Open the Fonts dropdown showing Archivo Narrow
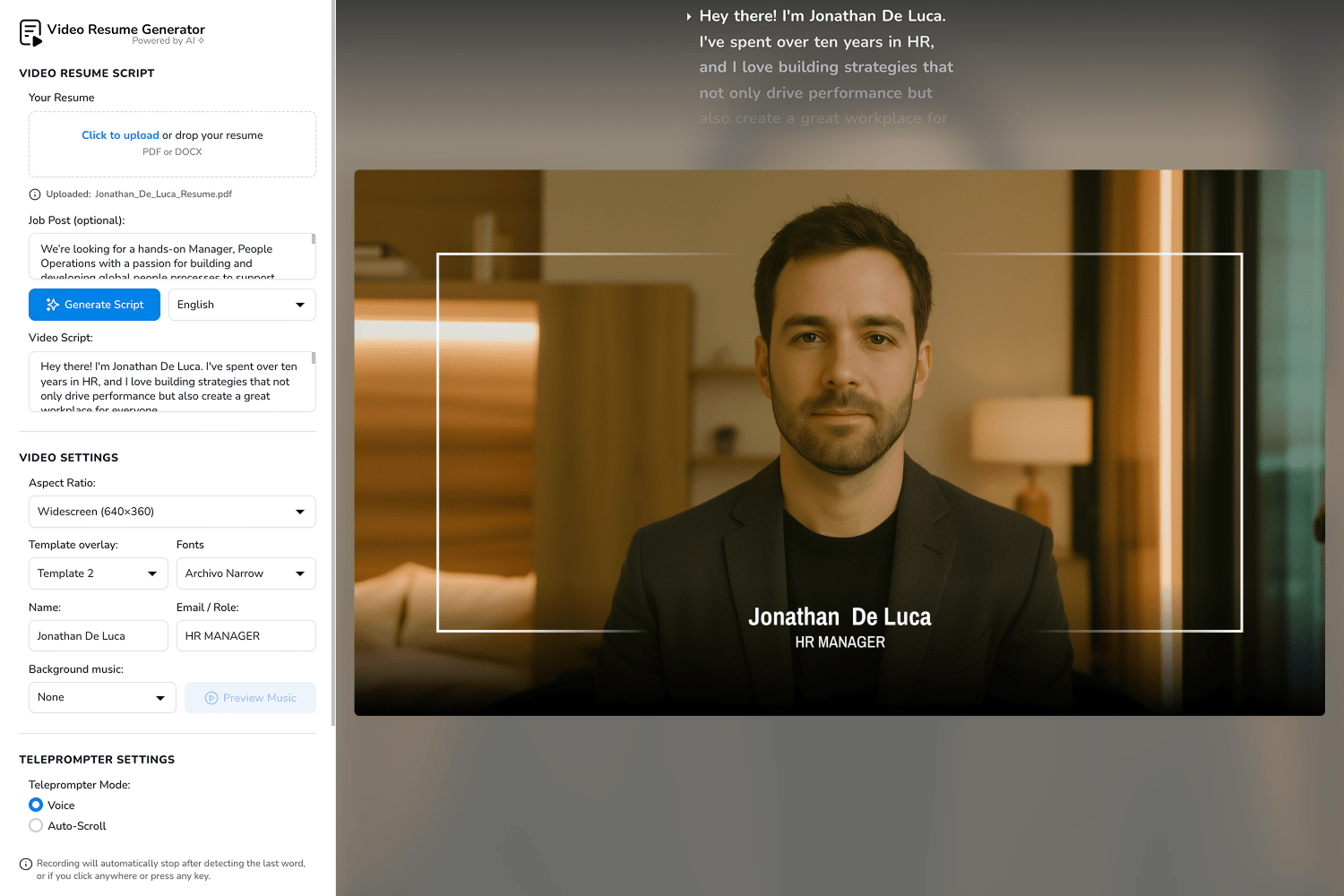The width and height of the screenshot is (1344, 896). (246, 573)
